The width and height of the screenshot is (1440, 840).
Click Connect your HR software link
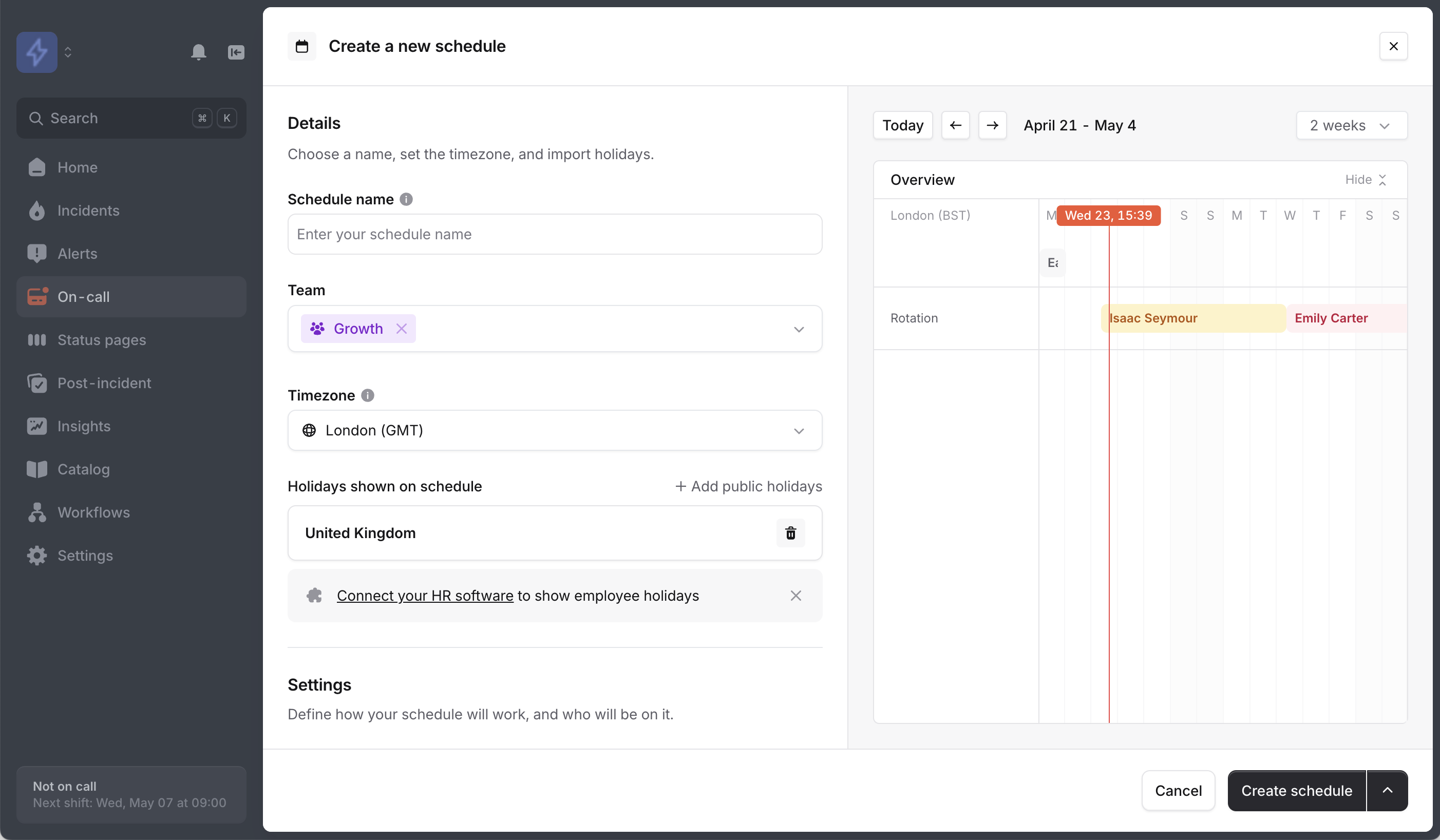425,596
